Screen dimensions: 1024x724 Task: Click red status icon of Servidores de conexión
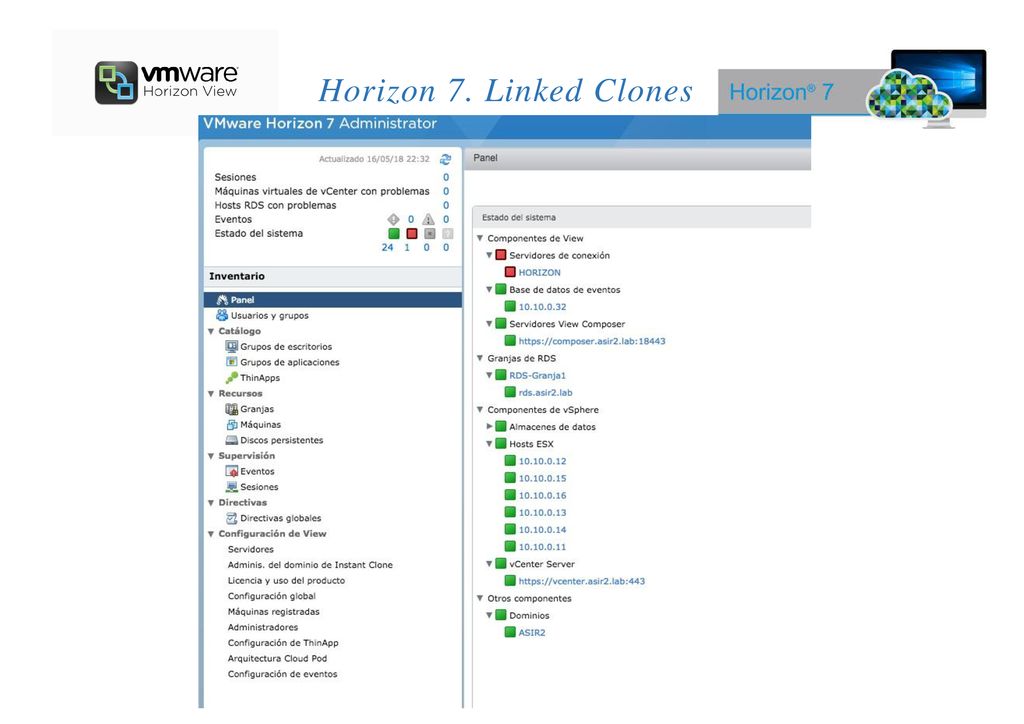[501, 255]
